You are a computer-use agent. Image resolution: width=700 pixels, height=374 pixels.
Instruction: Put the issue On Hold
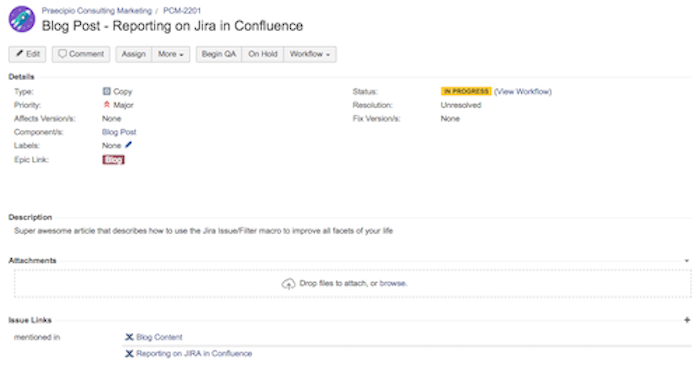tap(262, 54)
